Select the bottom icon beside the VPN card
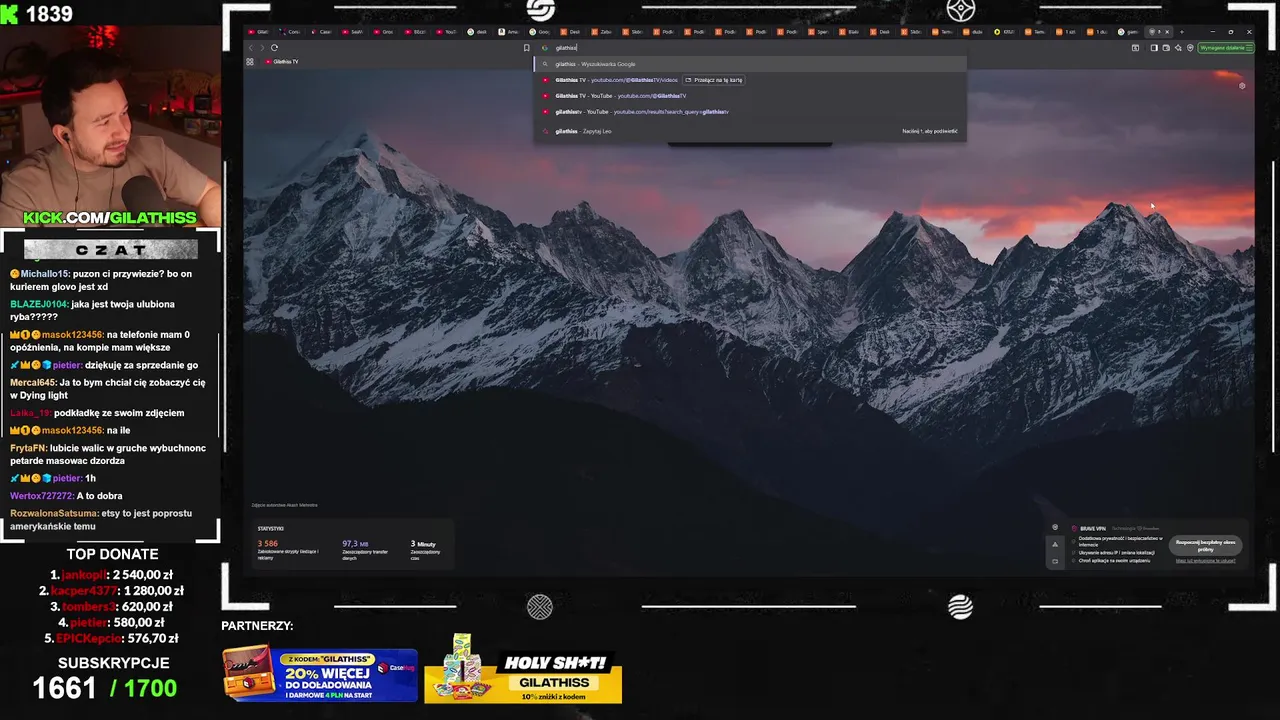This screenshot has width=1280, height=720. 1055,561
